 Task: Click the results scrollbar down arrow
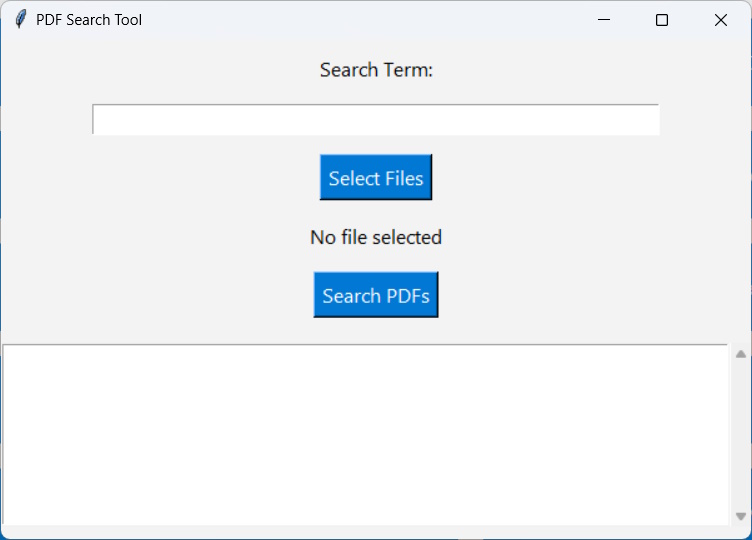(740, 517)
